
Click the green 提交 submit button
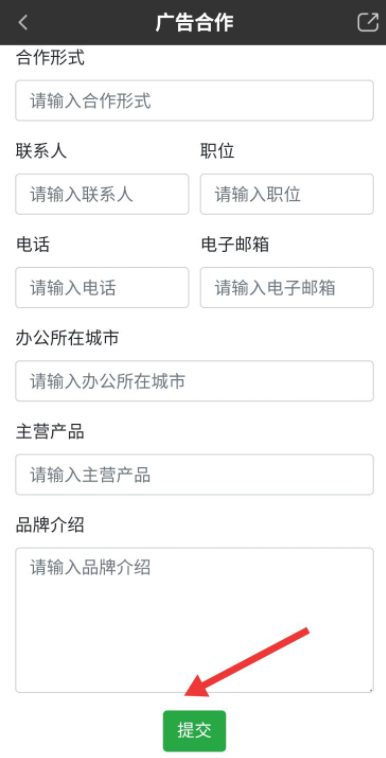point(194,730)
